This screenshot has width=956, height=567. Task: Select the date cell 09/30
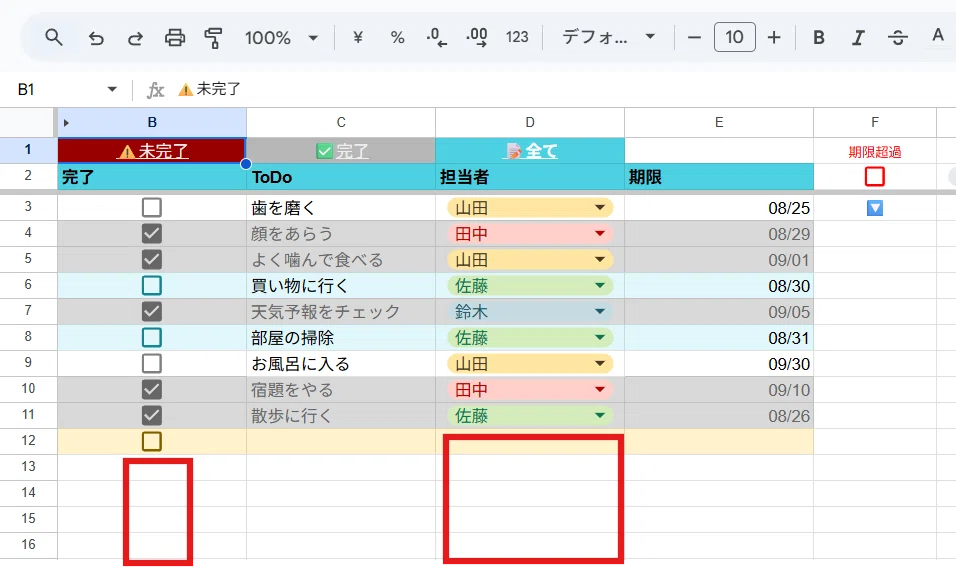tap(719, 364)
